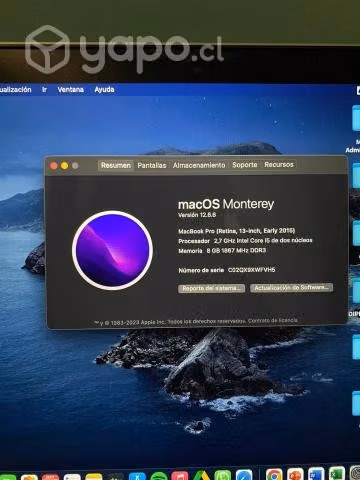Click Actualización de Software button
This screenshot has height=480, width=360.
coord(292,288)
